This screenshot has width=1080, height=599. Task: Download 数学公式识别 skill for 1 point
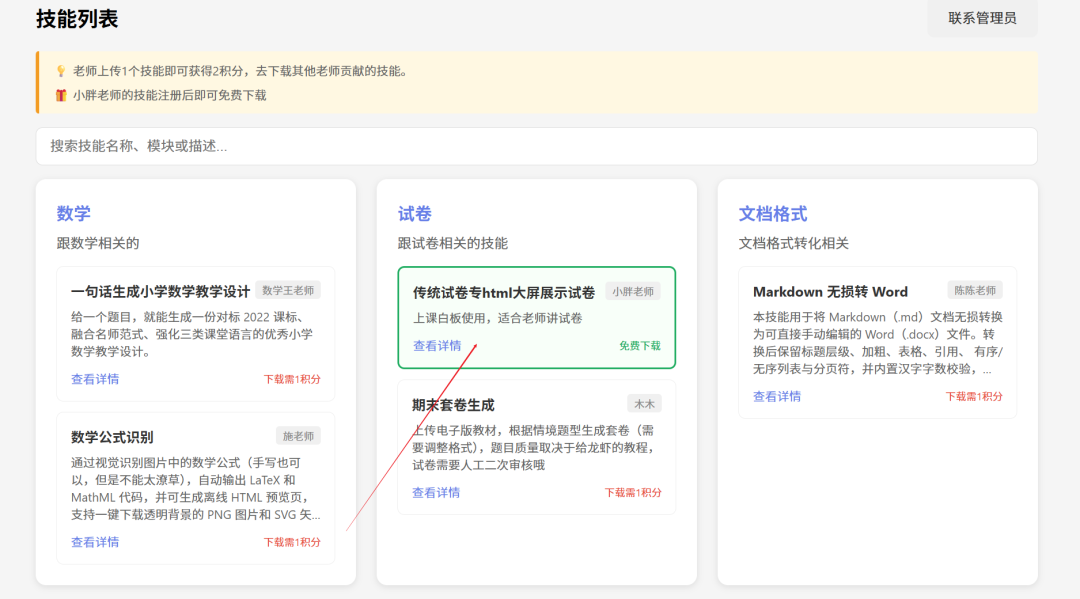click(292, 543)
